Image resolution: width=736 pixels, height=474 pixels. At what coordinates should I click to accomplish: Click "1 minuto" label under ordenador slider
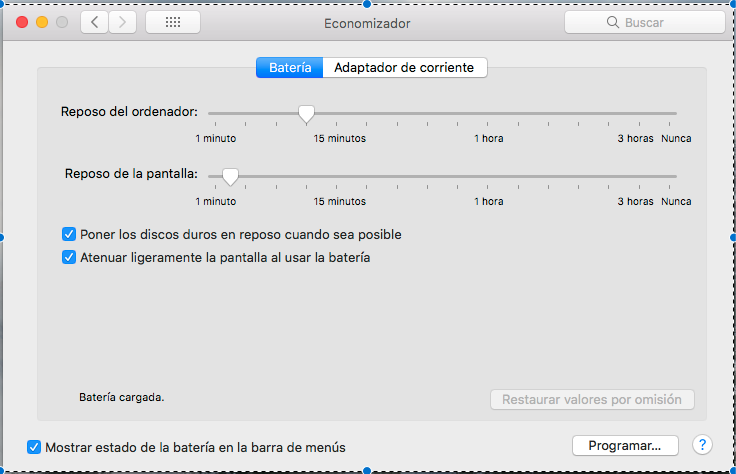pos(215,138)
